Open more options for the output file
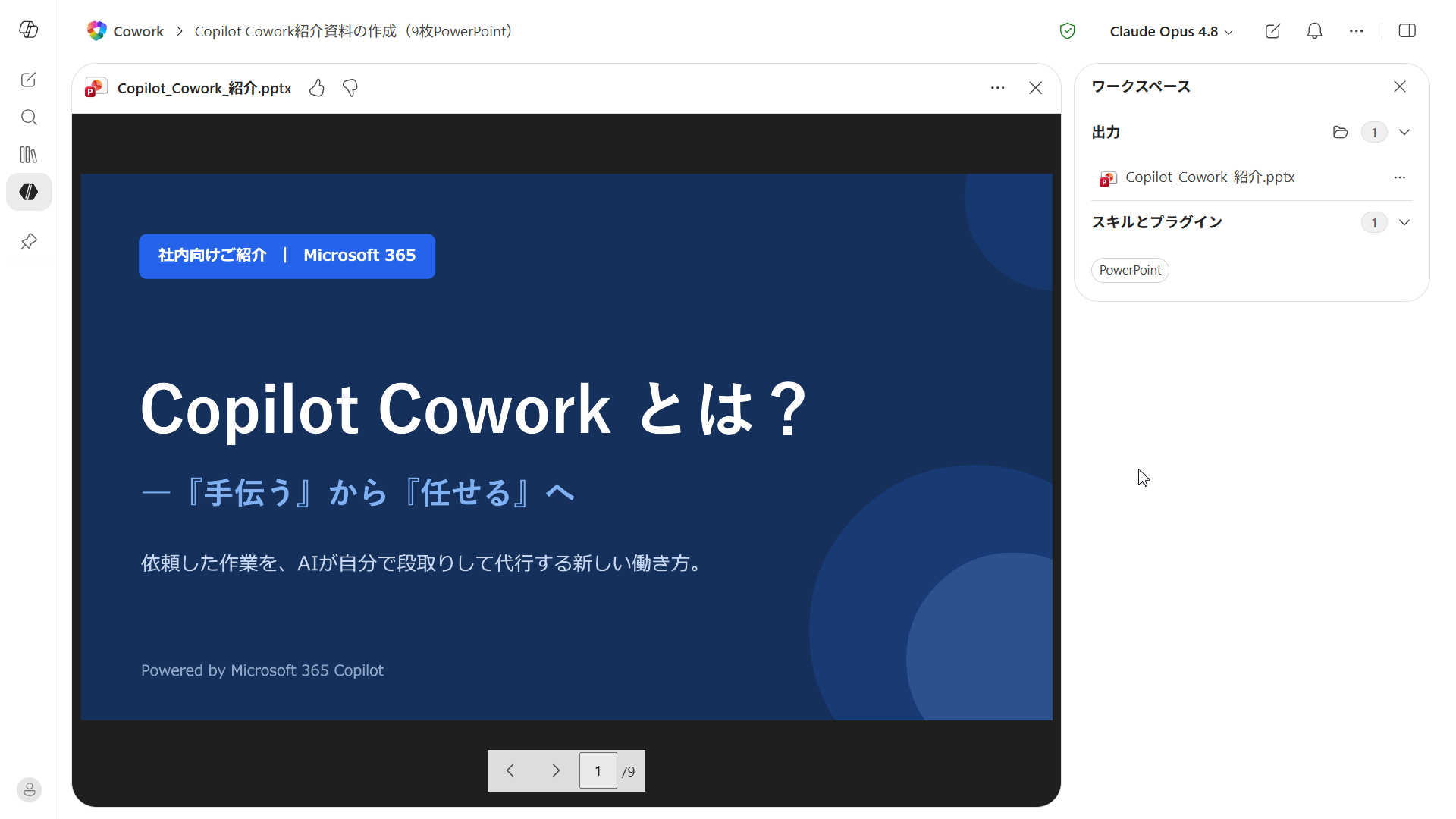This screenshot has width=1456, height=819. point(1399,177)
